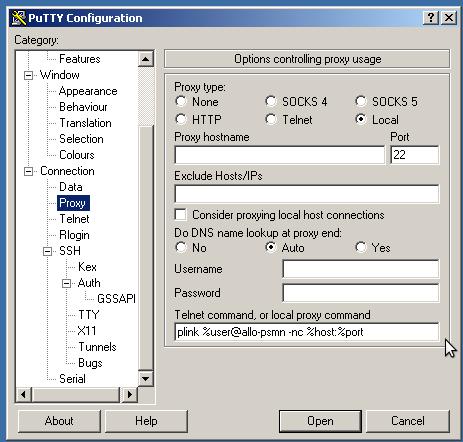Open the Kex category
Image resolution: width=463 pixels, height=442 pixels.
coord(87,267)
